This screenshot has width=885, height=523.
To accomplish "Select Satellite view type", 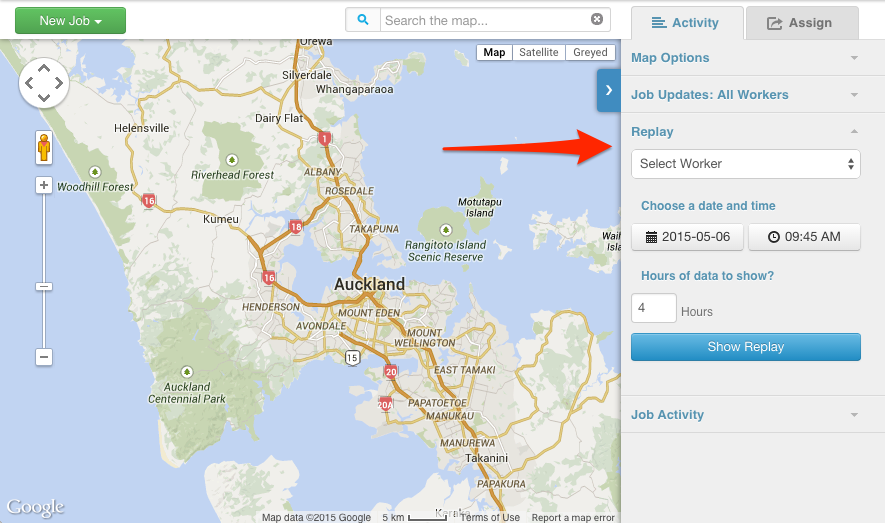I will click(538, 52).
